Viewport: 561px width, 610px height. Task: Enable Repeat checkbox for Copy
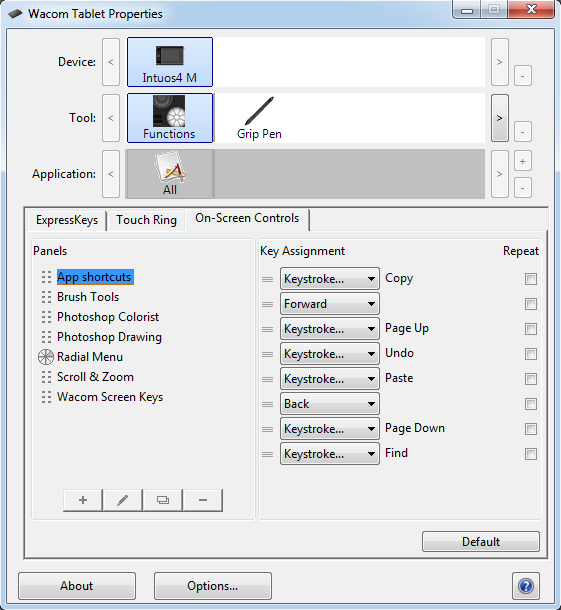click(531, 279)
